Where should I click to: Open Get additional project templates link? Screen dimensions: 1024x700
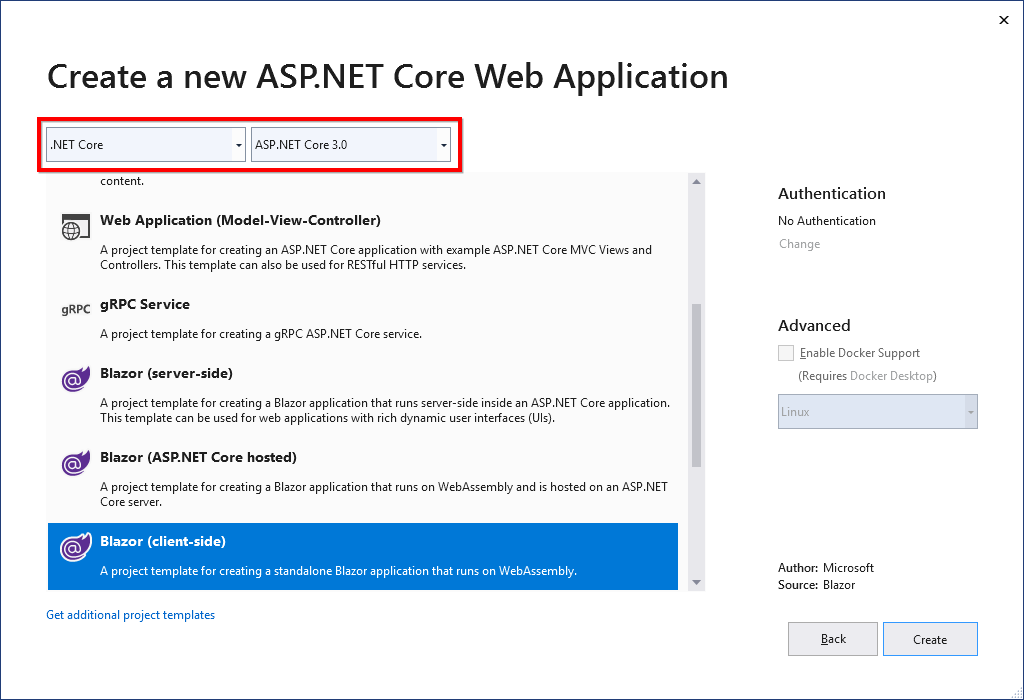click(x=130, y=615)
